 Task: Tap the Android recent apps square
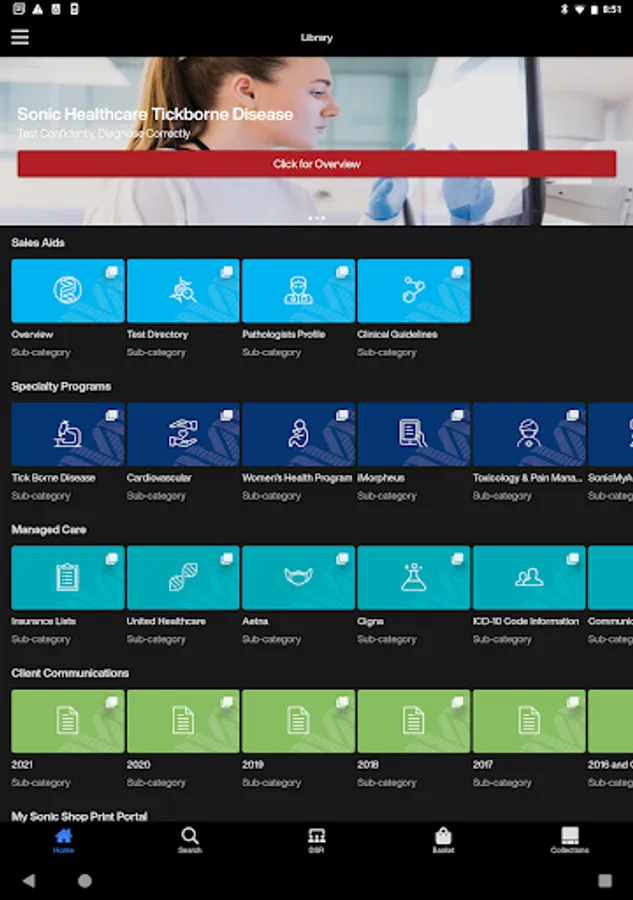(x=605, y=880)
